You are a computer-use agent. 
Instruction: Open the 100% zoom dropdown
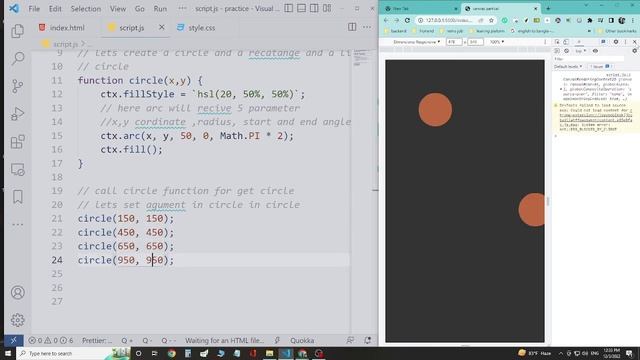pyautogui.click(x=497, y=42)
